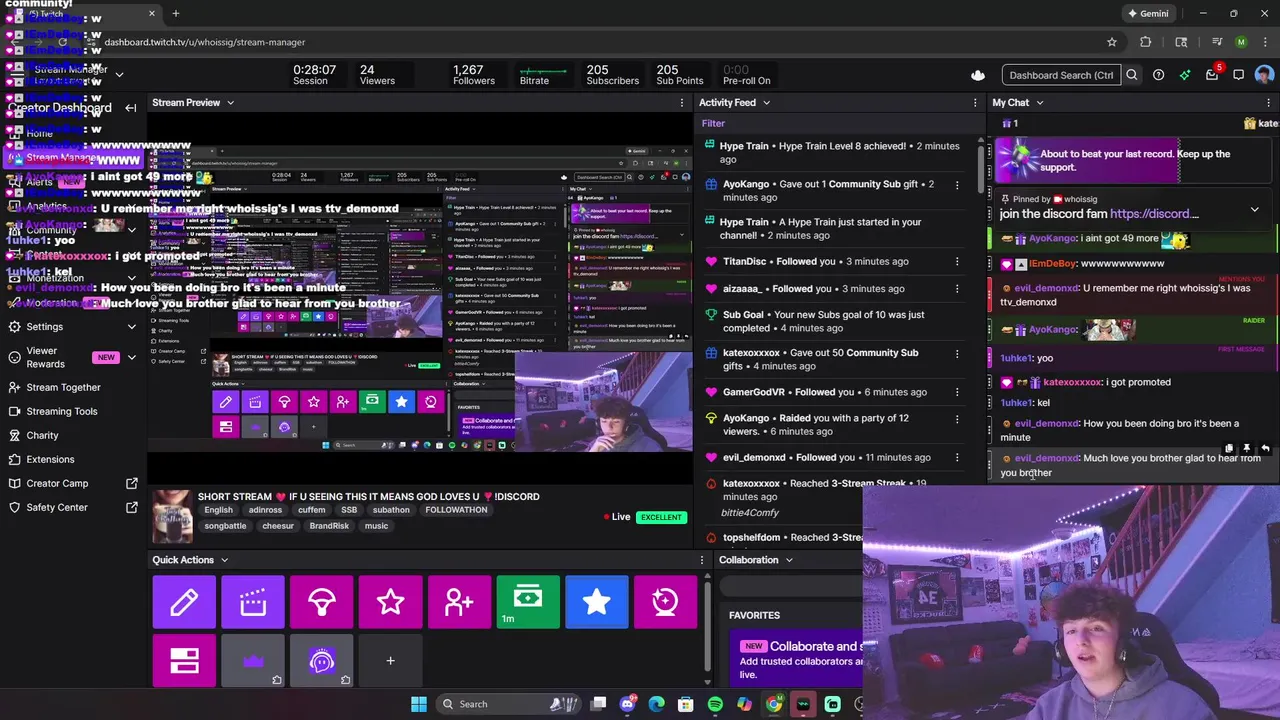The image size is (1280, 720).
Task: Open Stream Preview panel options kebab
Action: [682, 103]
